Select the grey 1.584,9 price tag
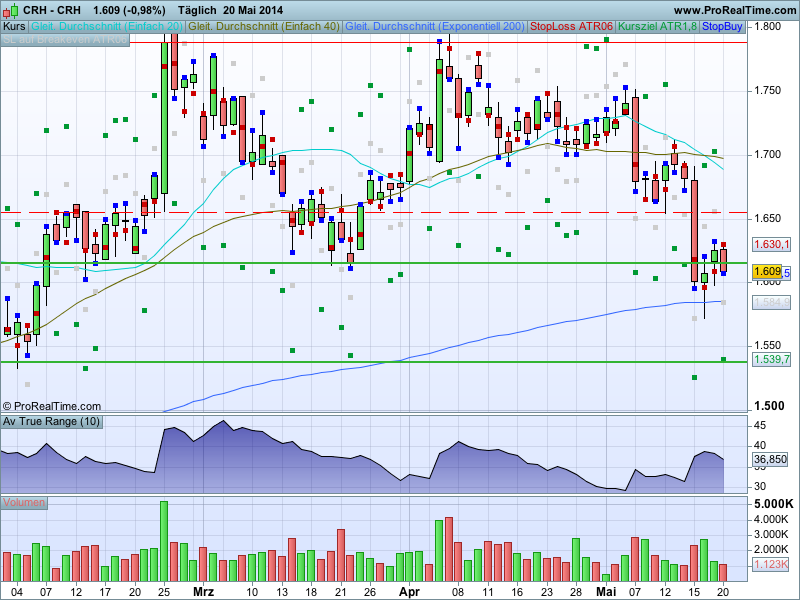Viewport: 800px width, 600px height. [x=771, y=303]
